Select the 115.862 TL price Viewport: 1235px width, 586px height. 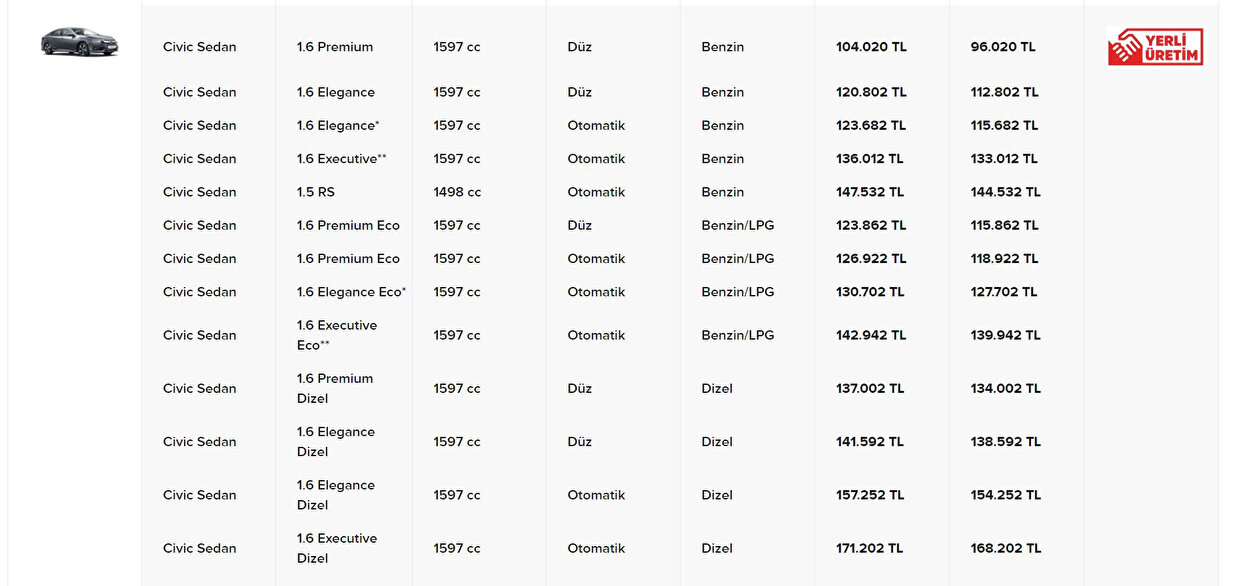point(1004,225)
